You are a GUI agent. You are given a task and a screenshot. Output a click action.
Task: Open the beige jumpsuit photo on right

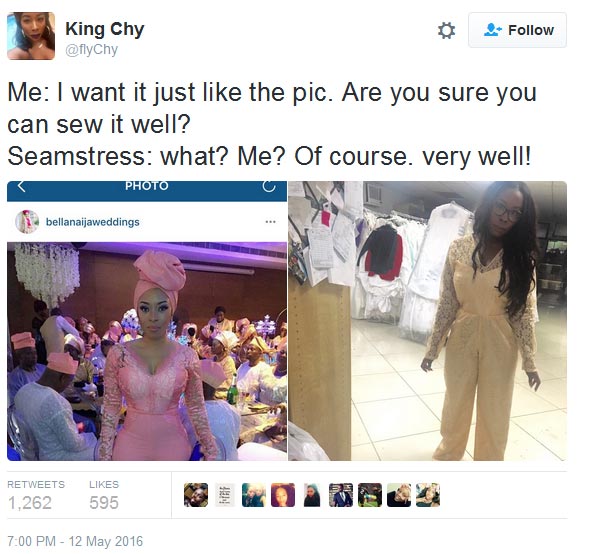pos(427,321)
